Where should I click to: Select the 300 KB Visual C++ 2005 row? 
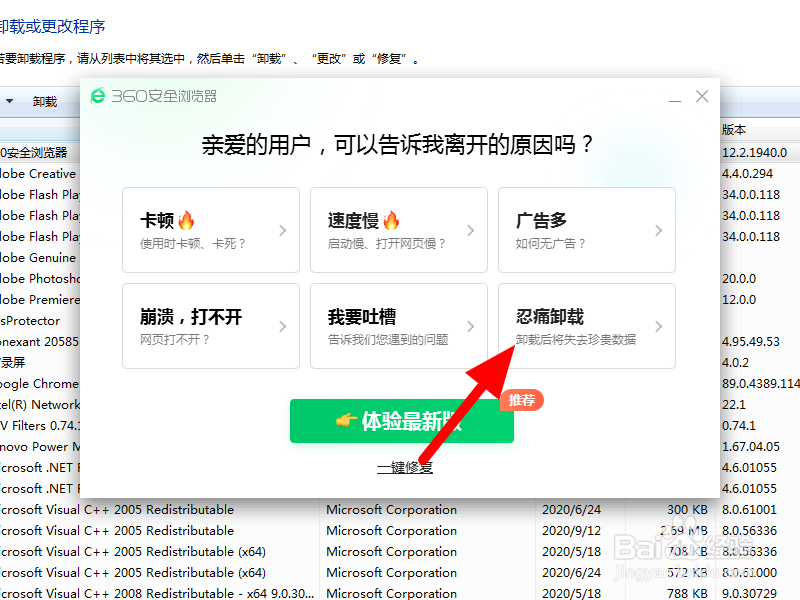point(400,510)
